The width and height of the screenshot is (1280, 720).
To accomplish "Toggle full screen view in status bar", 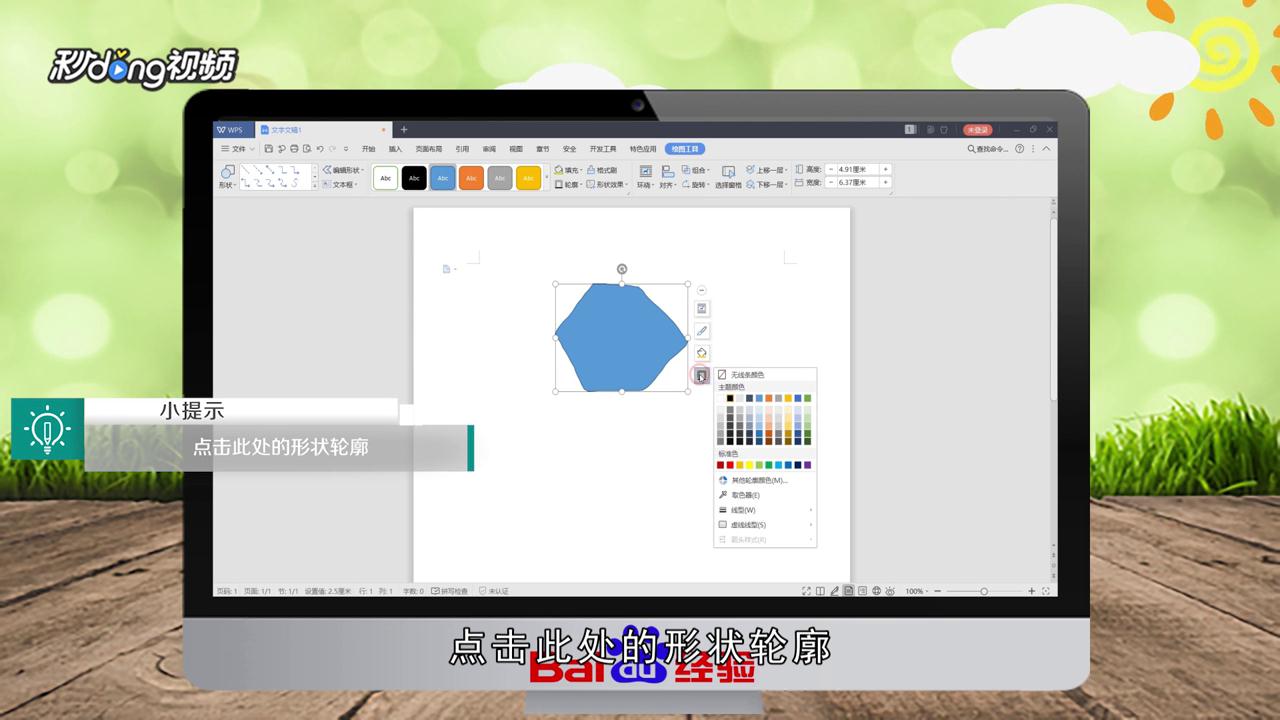I will (x=805, y=591).
